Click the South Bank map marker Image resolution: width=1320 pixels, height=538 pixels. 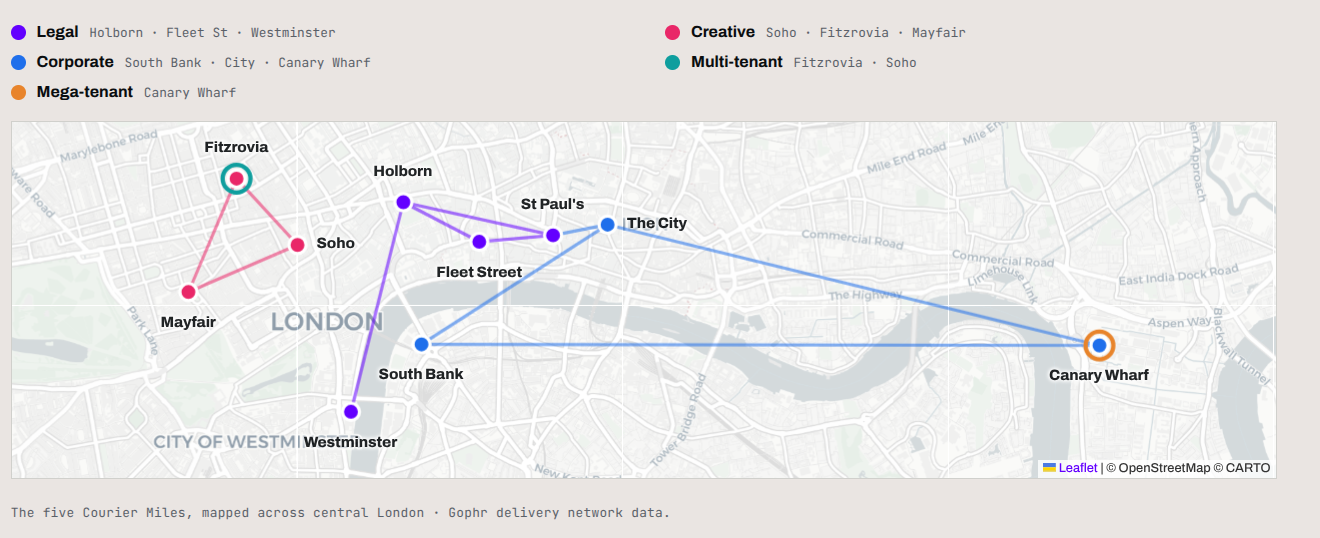pyautogui.click(x=421, y=344)
